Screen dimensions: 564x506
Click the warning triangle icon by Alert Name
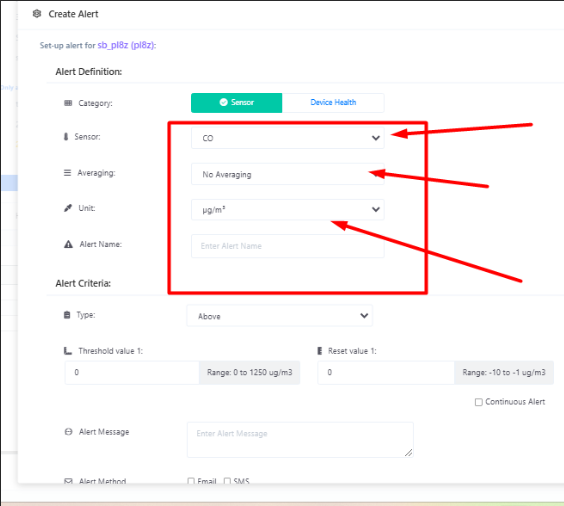pos(68,245)
